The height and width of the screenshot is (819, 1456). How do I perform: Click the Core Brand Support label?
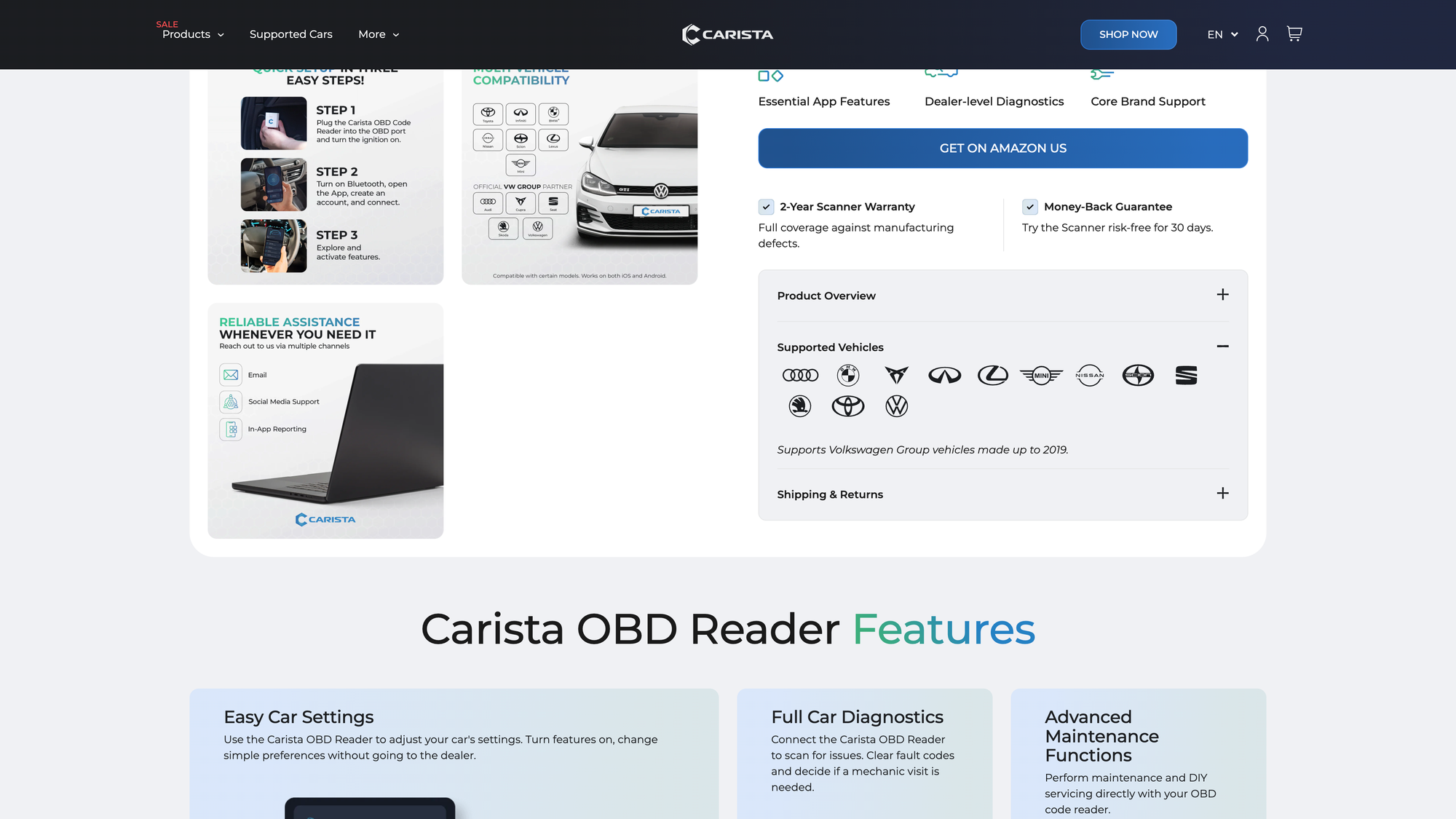click(x=1148, y=101)
